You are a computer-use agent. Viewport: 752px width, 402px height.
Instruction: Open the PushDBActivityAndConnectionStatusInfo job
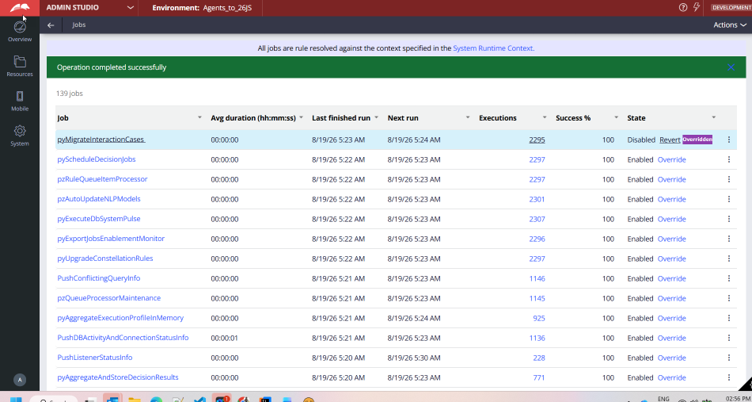point(123,338)
